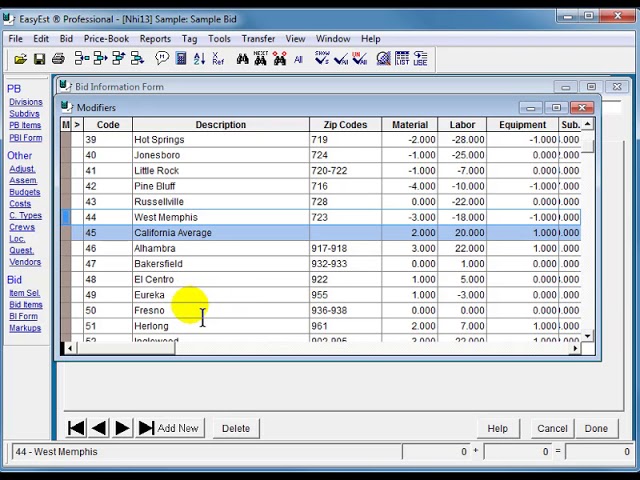
Task: Click the tree-node right-arrow toolbar icon
Action: point(100,59)
